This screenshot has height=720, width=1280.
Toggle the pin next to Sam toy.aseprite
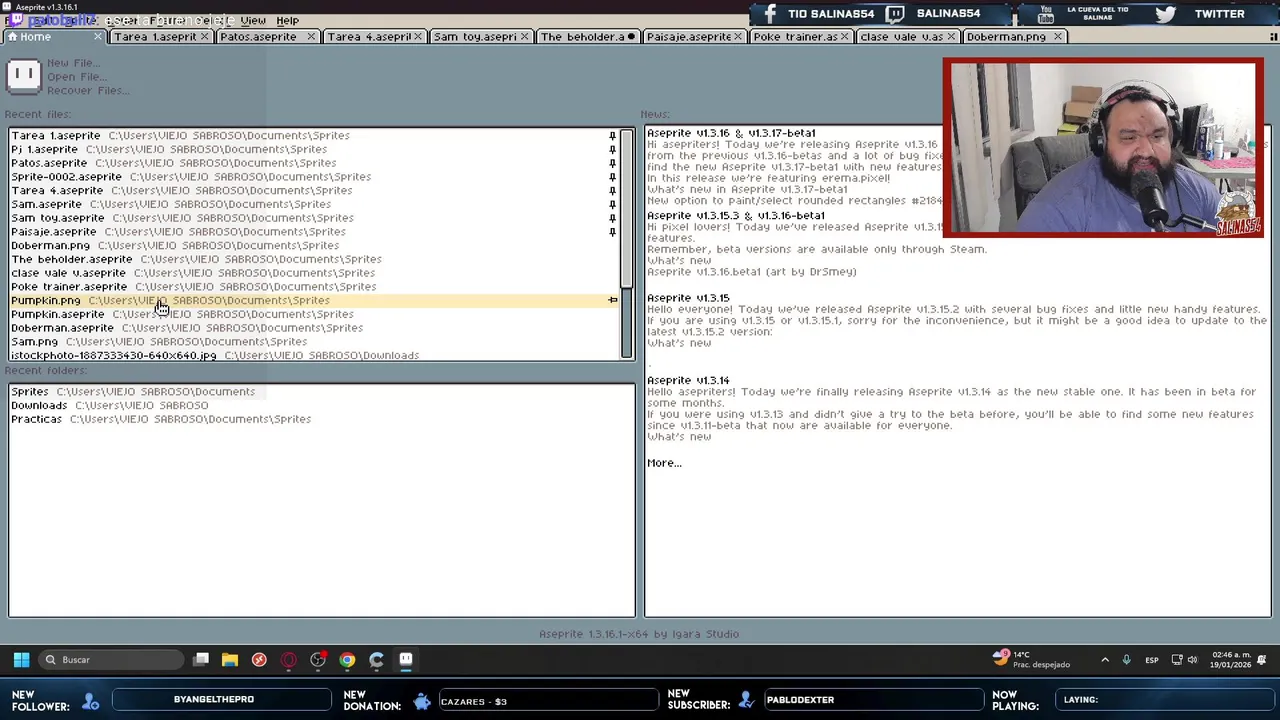pos(612,218)
